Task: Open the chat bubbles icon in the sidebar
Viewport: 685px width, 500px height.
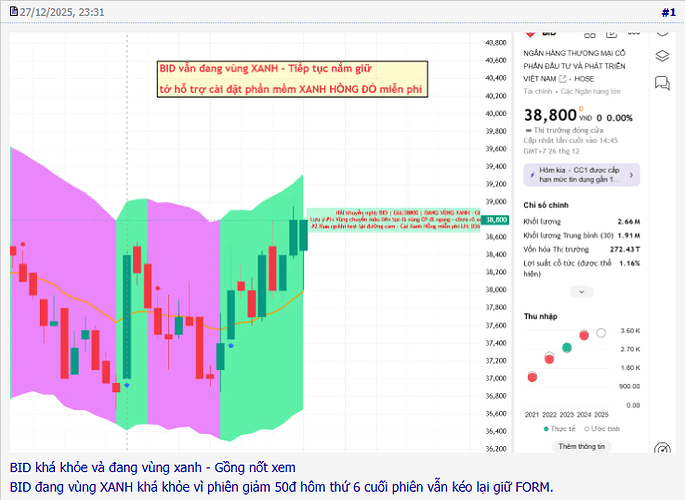Action: pyautogui.click(x=662, y=83)
